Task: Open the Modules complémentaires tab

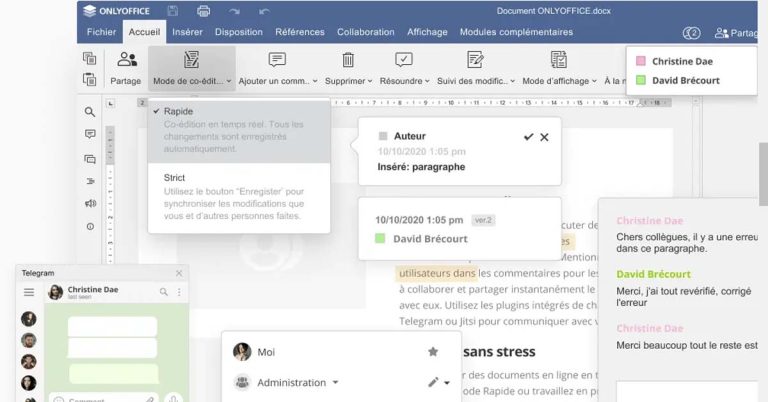Action: pyautogui.click(x=516, y=32)
